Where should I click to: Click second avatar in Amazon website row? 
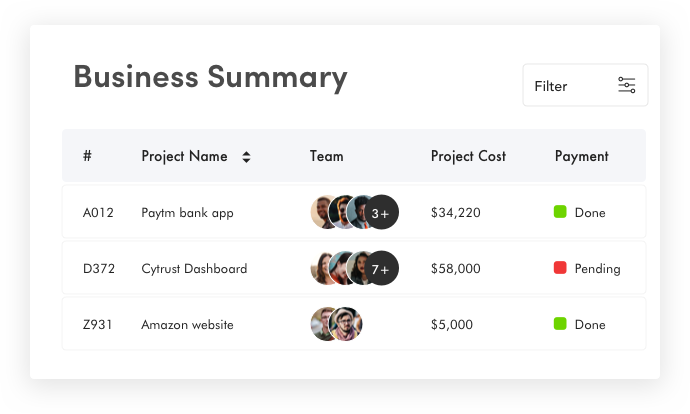(346, 324)
